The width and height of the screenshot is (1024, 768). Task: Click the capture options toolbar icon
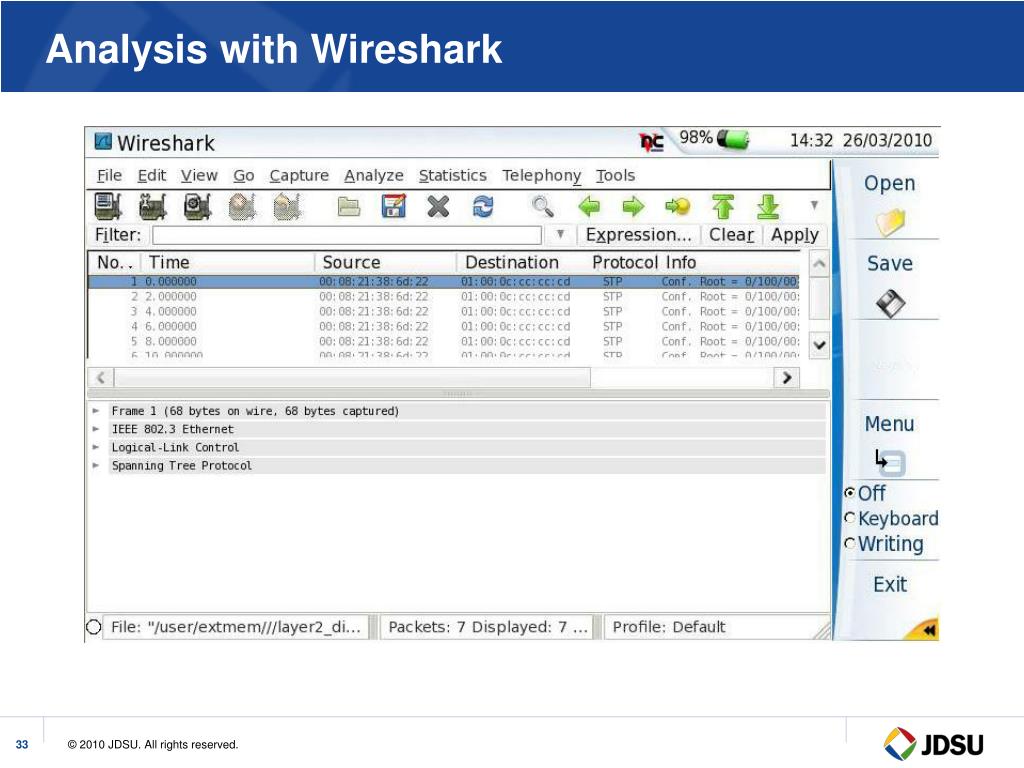point(153,206)
